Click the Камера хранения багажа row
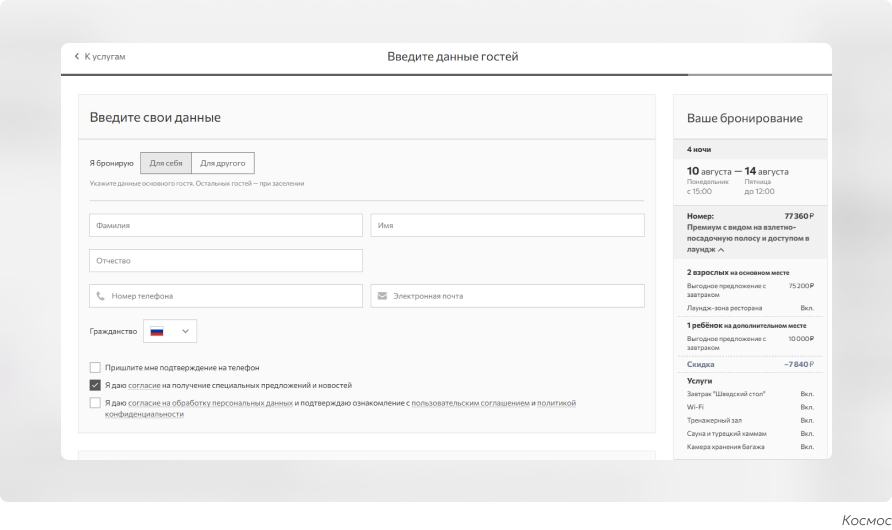 (x=750, y=447)
